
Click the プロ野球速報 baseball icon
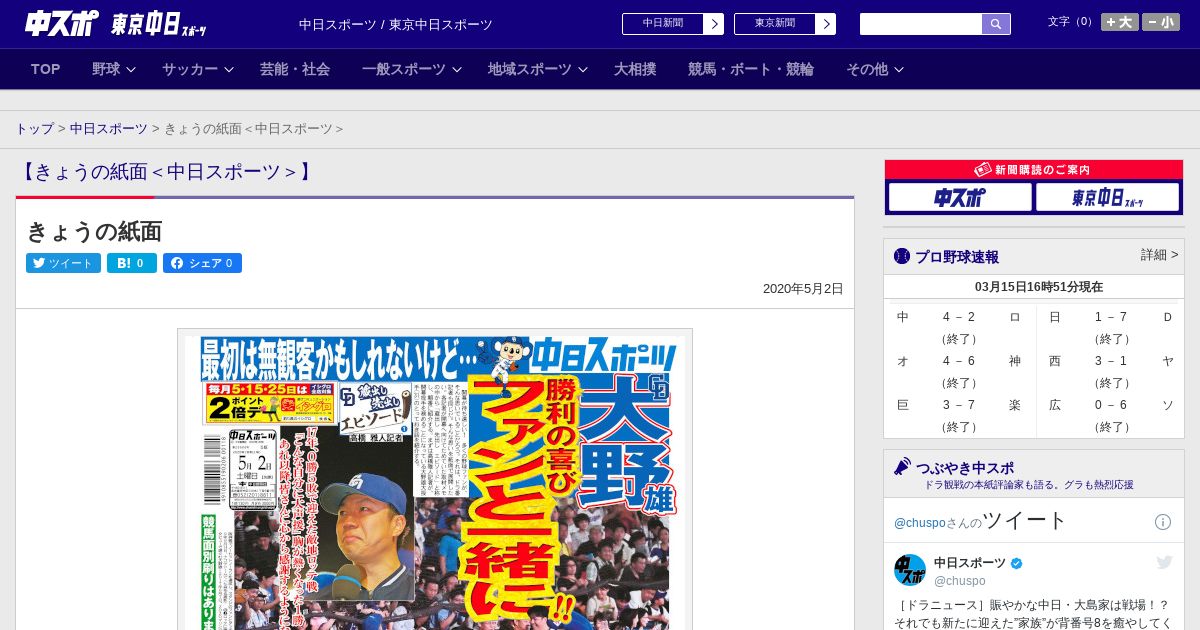(x=902, y=256)
